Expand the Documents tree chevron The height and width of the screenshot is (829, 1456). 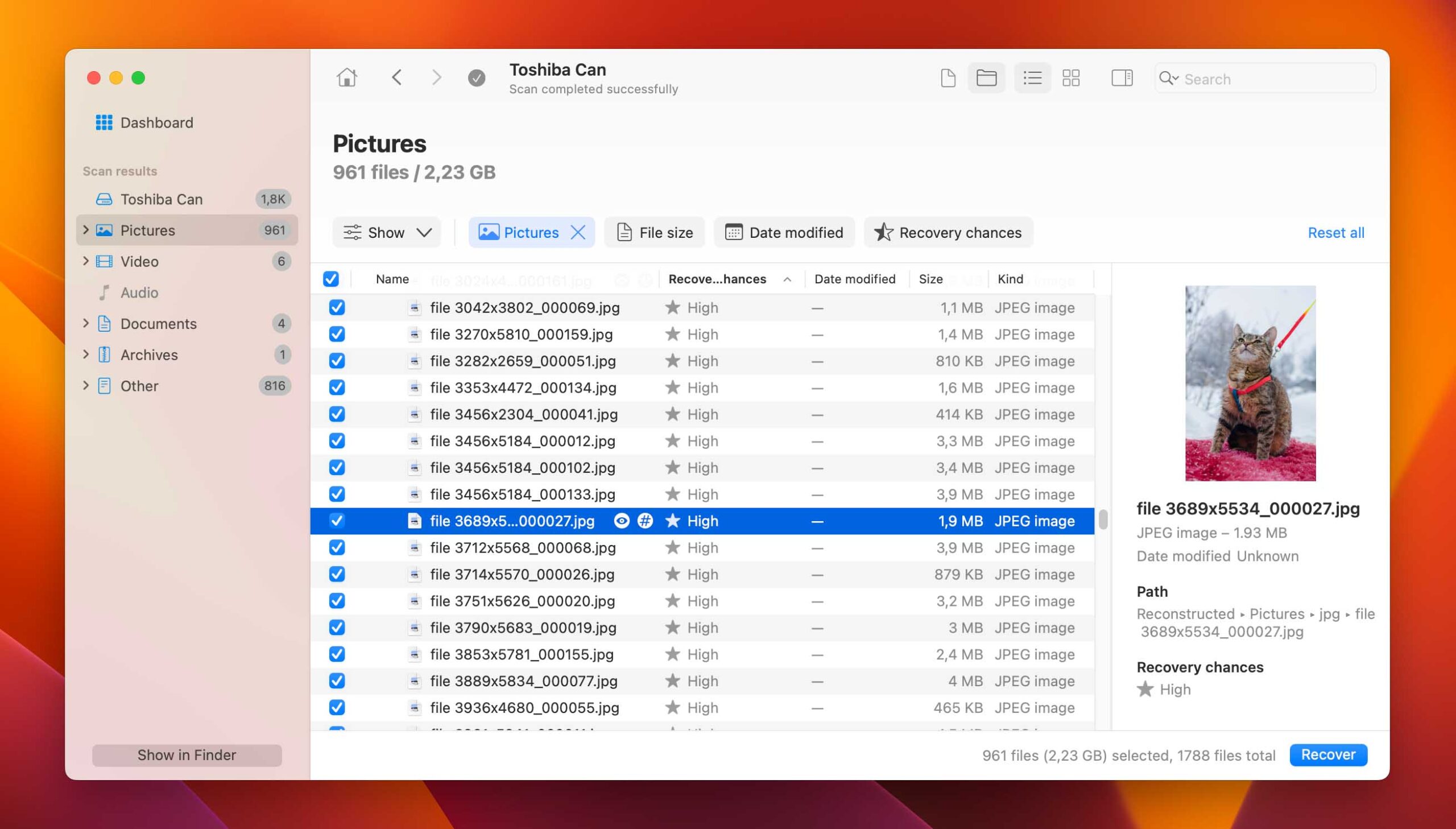pyautogui.click(x=86, y=323)
